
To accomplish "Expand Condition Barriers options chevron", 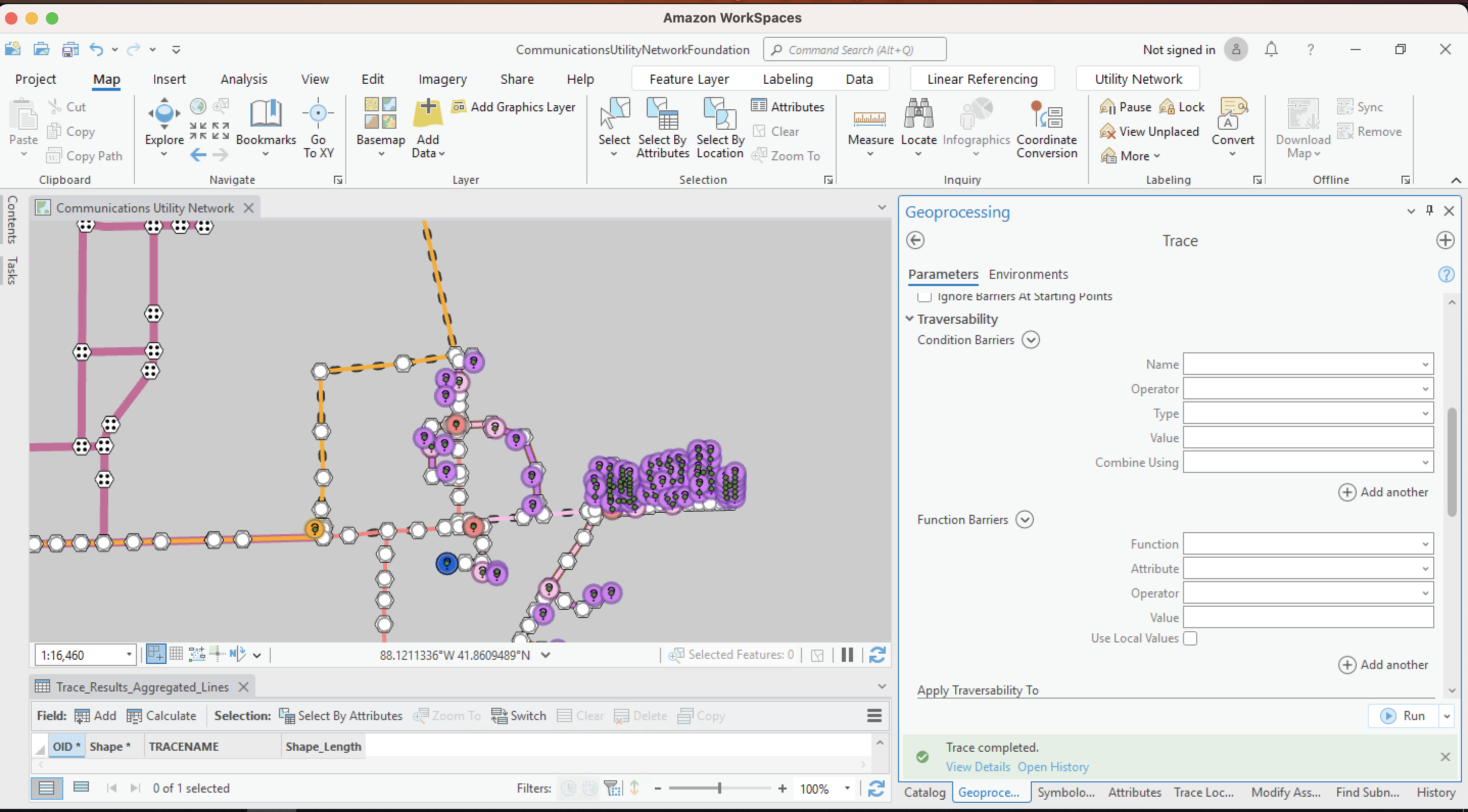I will [x=1030, y=340].
